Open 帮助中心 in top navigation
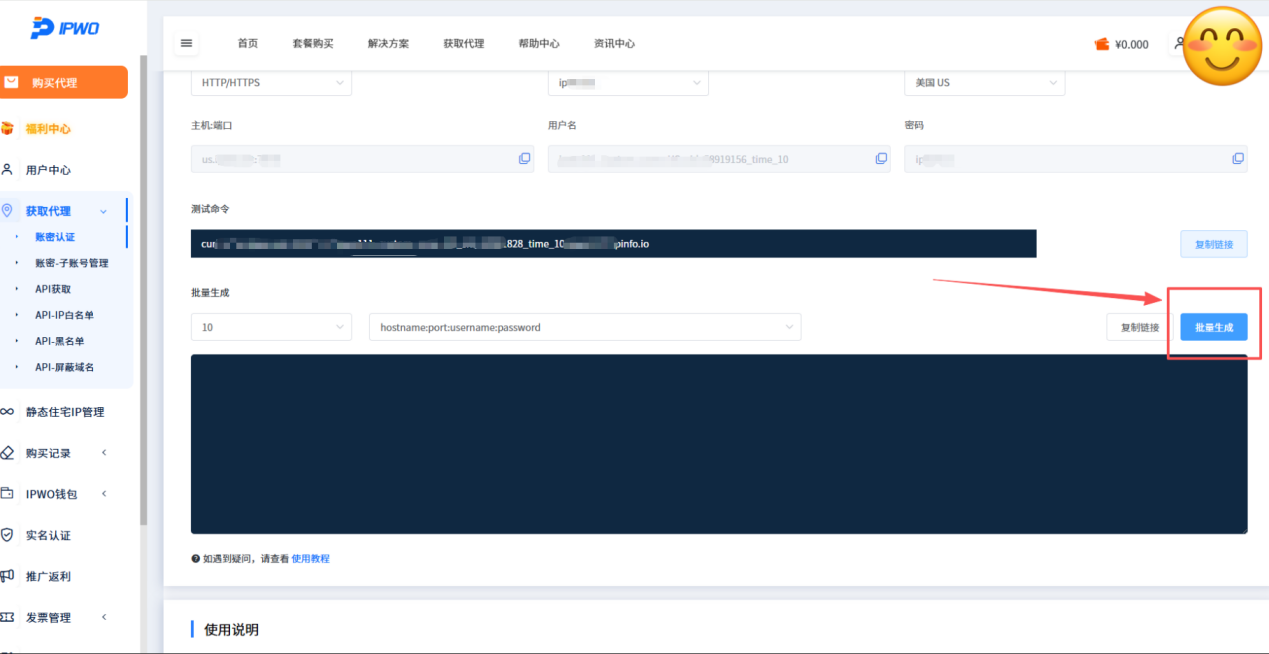1269x654 pixels. pyautogui.click(x=539, y=44)
